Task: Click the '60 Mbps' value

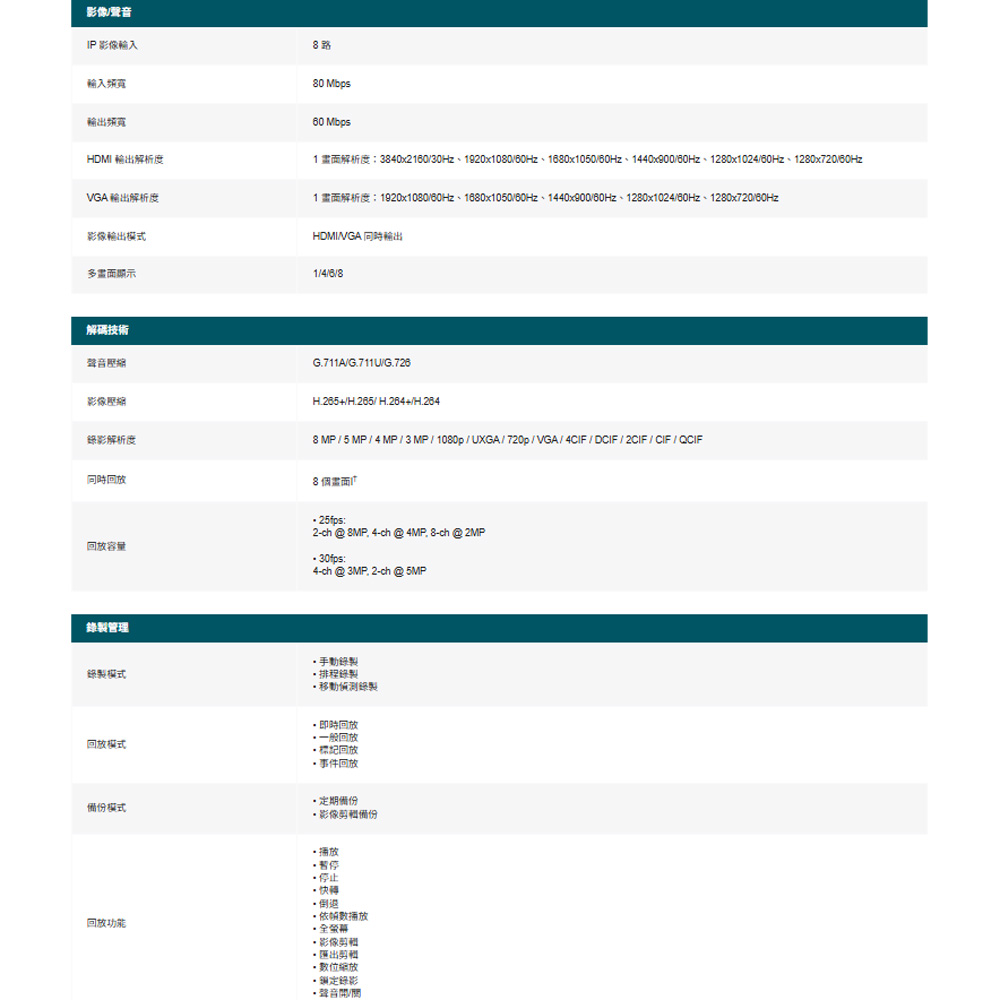Action: (332, 122)
